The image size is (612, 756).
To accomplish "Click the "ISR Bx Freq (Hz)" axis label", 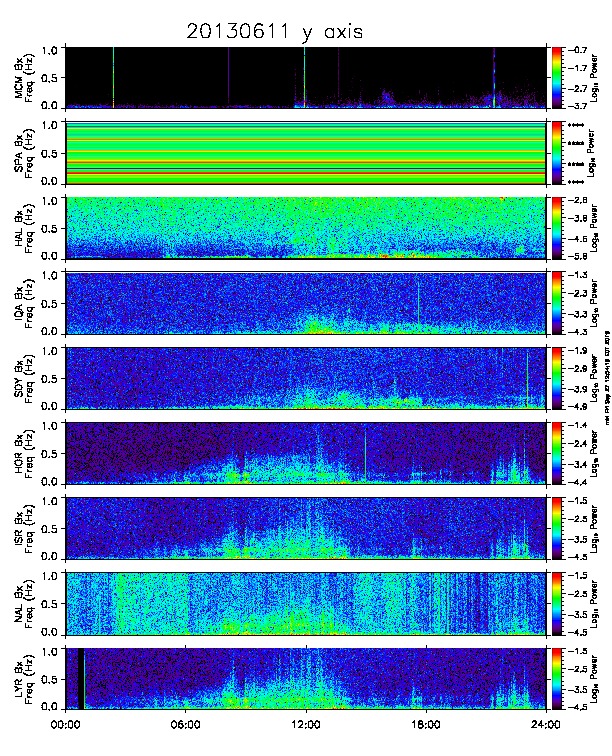I will (x=24, y=529).
